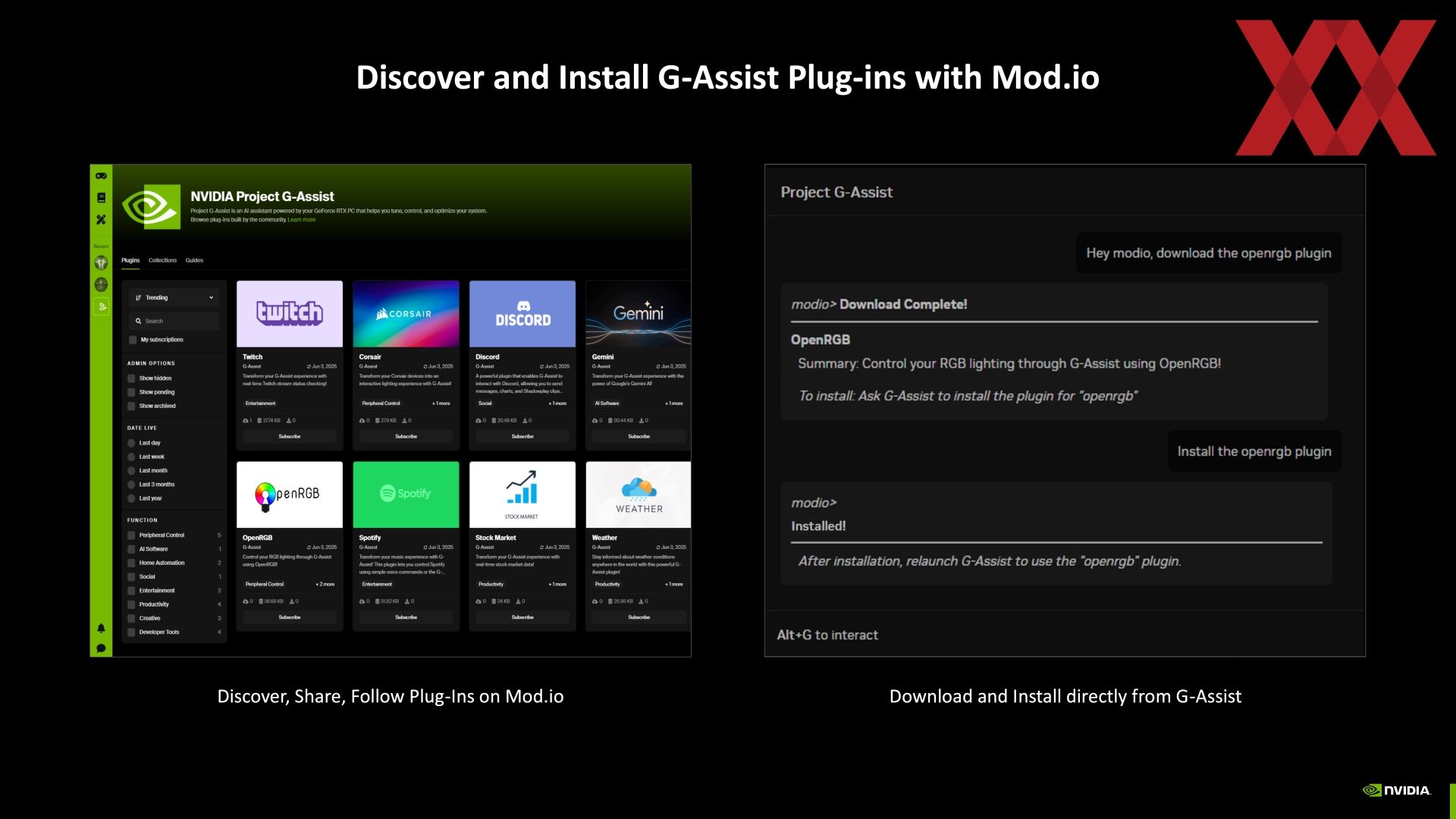Enable the Show hidden checkbox
This screenshot has height=819, width=1456.
[131, 378]
